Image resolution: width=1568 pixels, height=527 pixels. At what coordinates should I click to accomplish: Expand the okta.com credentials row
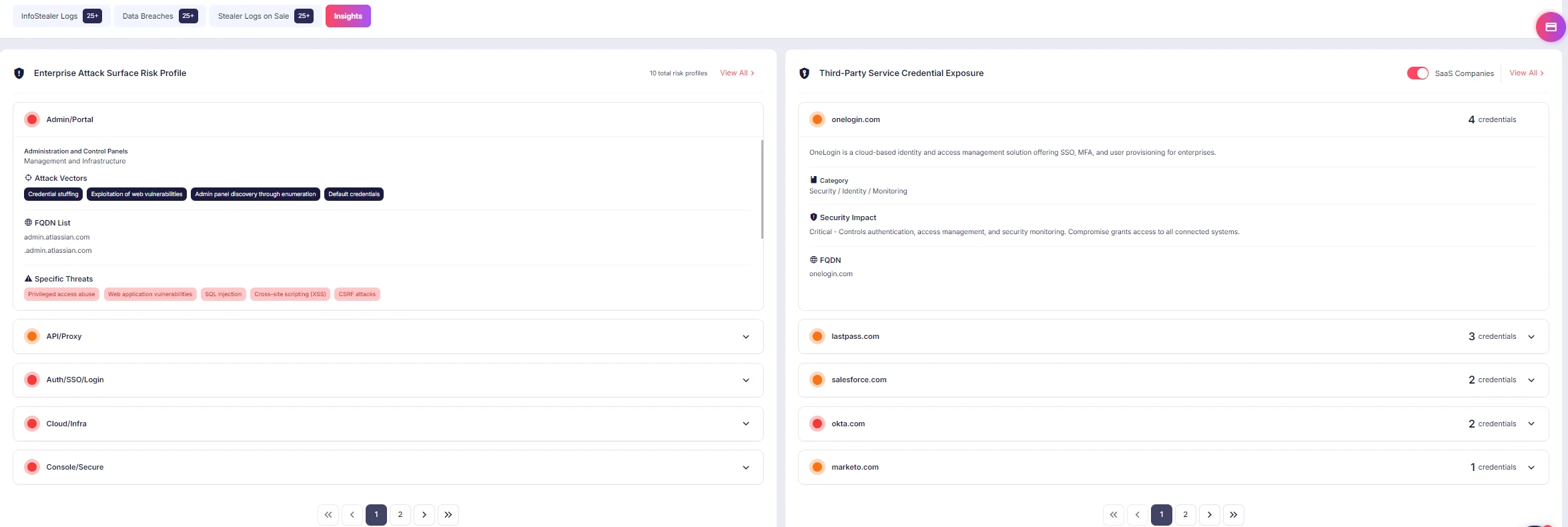point(1531,424)
